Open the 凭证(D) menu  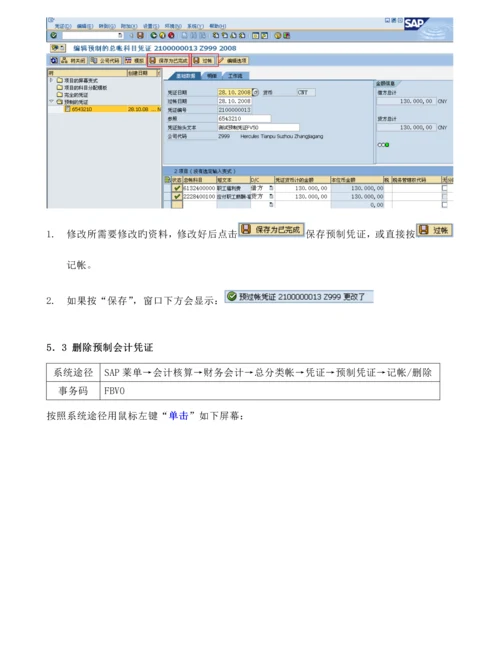[63, 26]
